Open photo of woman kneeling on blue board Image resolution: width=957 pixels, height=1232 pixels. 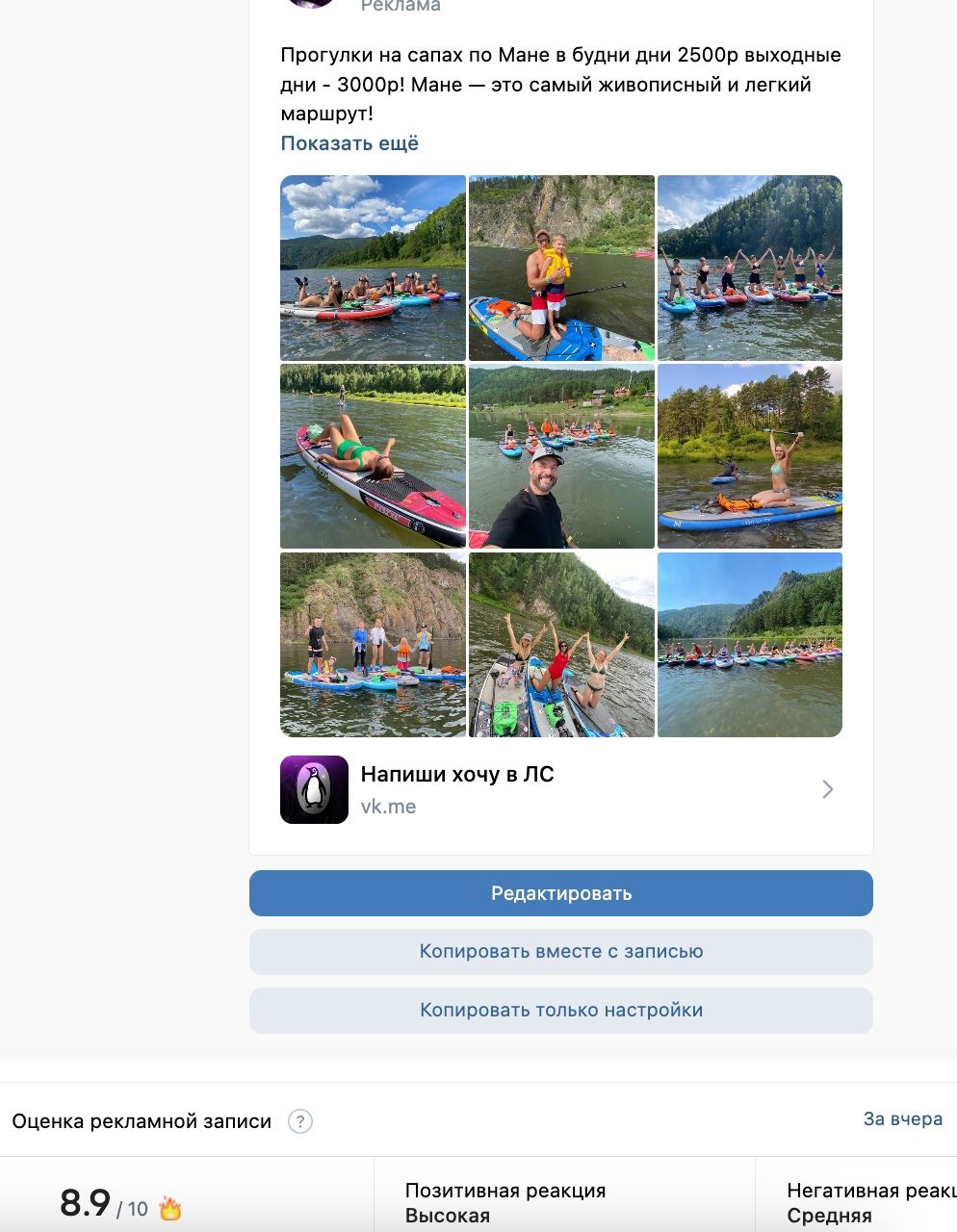click(x=750, y=456)
